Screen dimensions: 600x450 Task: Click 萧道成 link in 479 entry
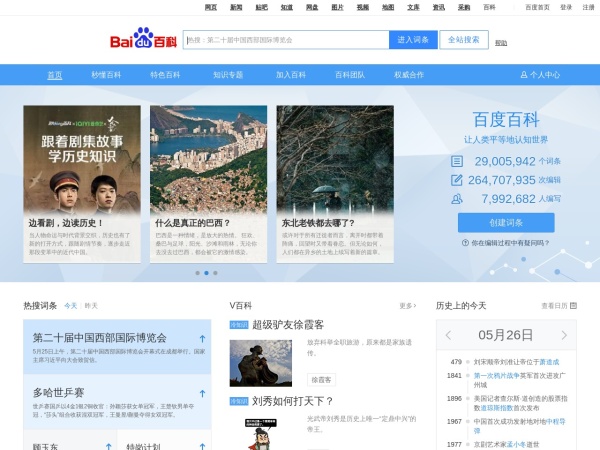pyautogui.click(x=549, y=362)
